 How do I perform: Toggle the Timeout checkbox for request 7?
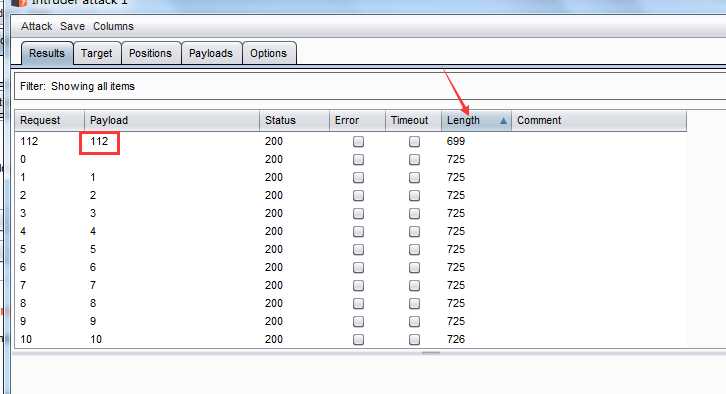click(x=414, y=285)
